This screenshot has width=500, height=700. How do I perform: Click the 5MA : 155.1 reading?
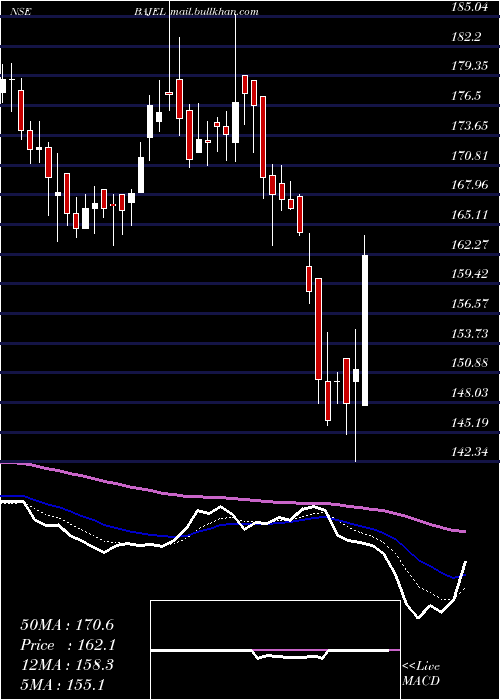point(62,685)
